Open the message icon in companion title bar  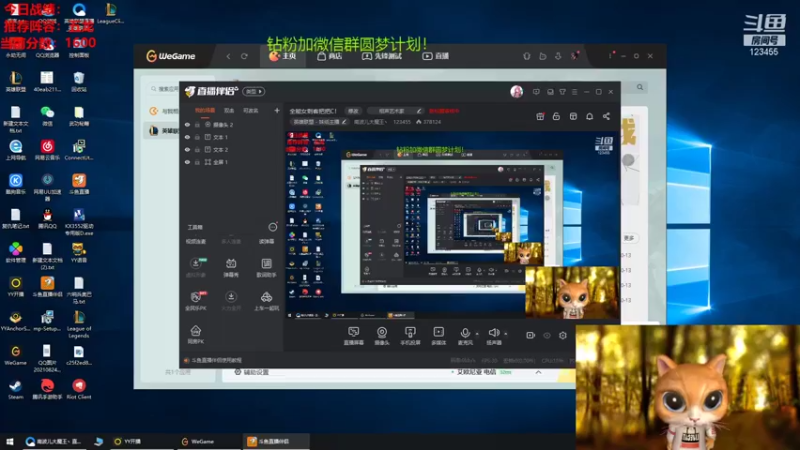point(536,92)
